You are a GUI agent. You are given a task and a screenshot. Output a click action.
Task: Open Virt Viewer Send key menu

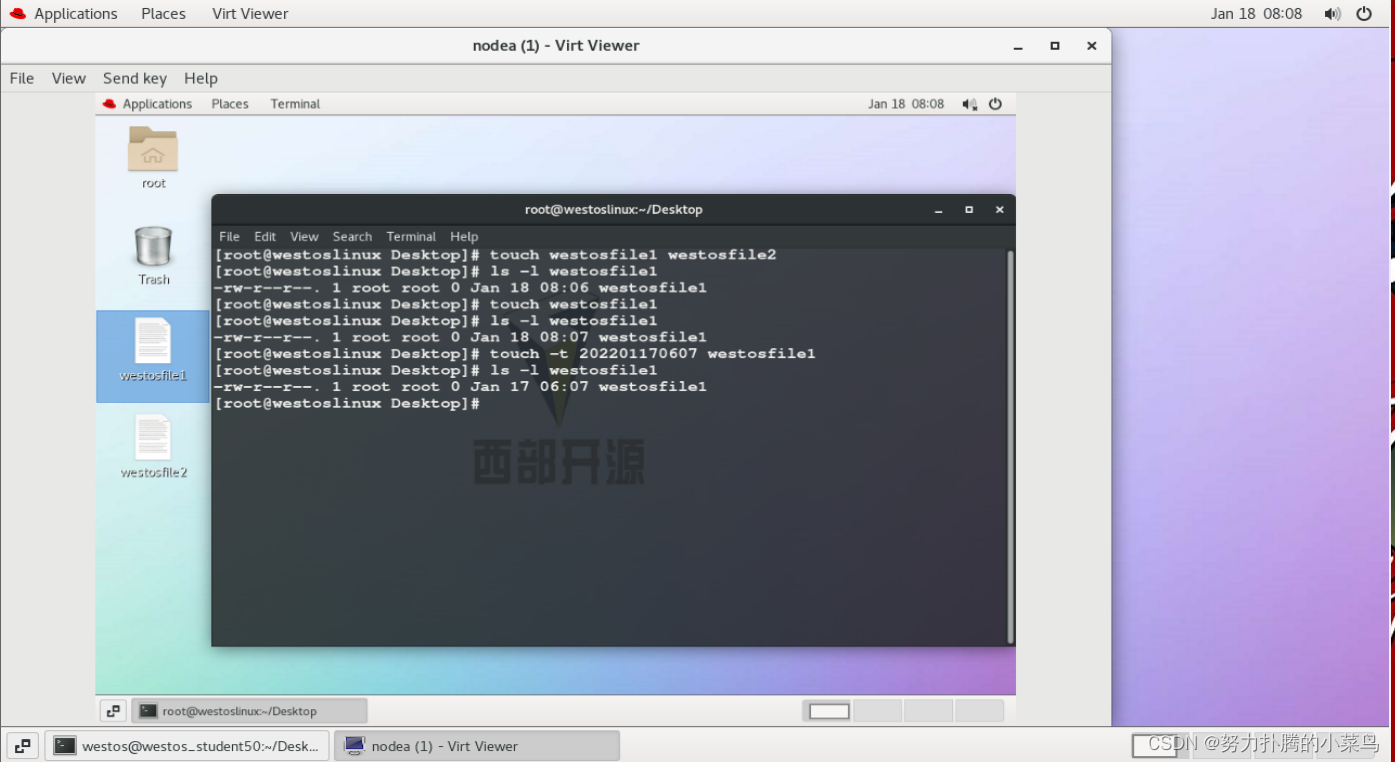(135, 78)
